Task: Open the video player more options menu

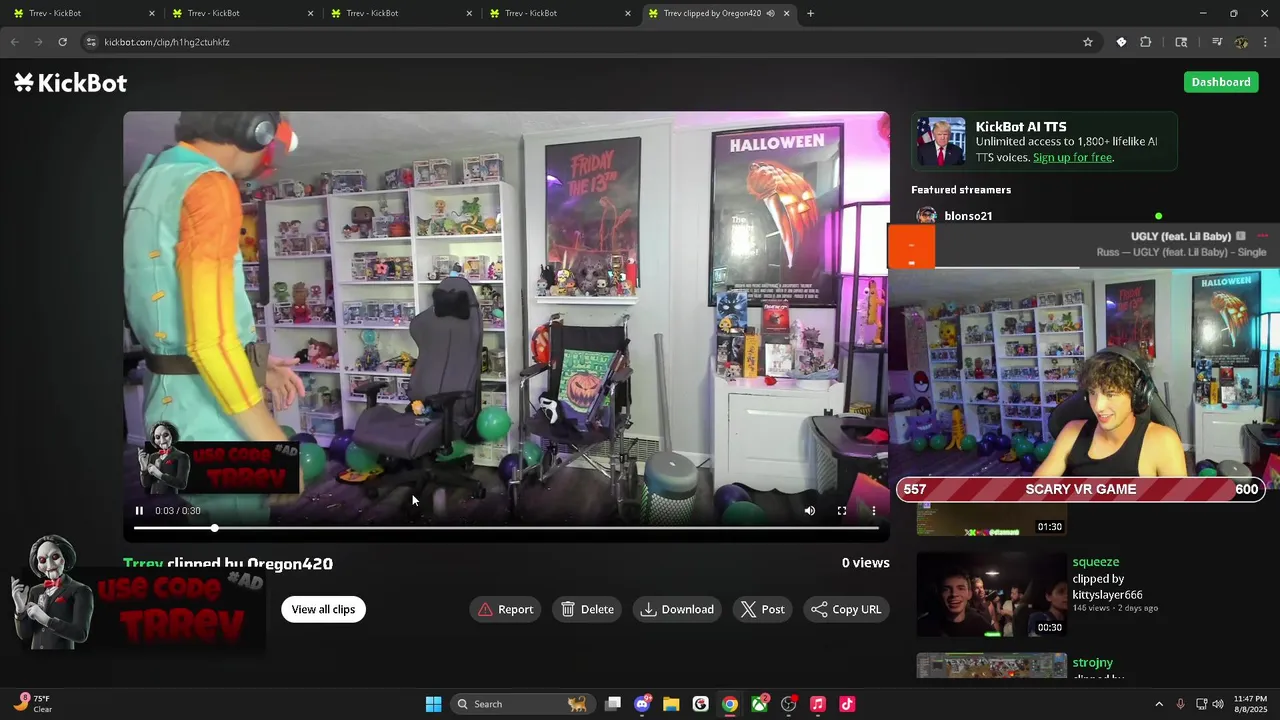Action: click(873, 511)
